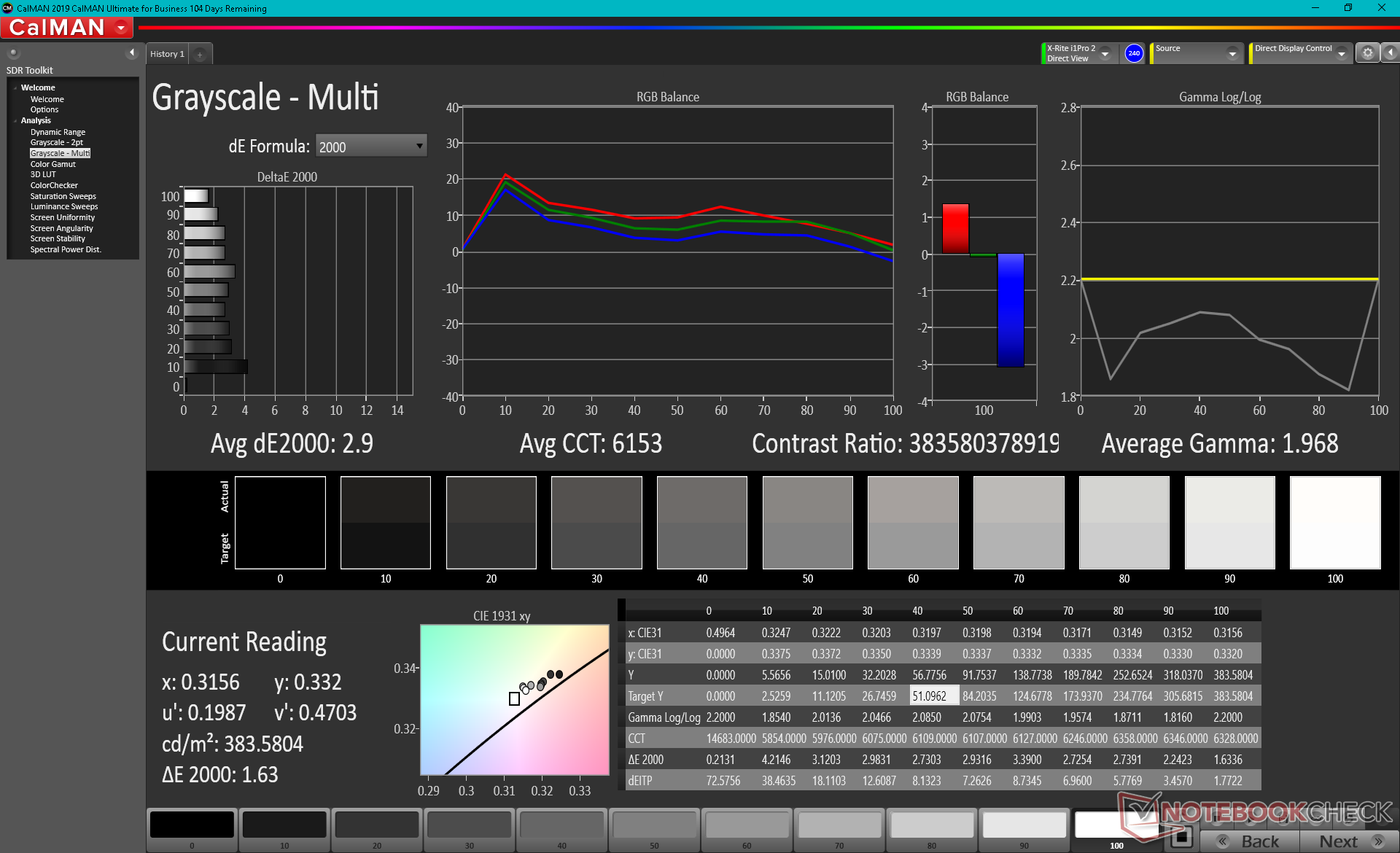Image resolution: width=1400 pixels, height=853 pixels.
Task: Click the blue 240 meter mode icon
Action: pos(1133,53)
